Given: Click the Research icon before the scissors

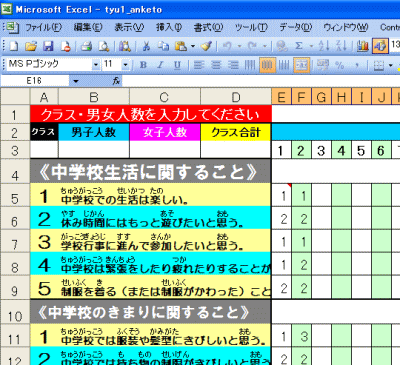Looking at the screenshot, I should pyautogui.click(x=125, y=46).
